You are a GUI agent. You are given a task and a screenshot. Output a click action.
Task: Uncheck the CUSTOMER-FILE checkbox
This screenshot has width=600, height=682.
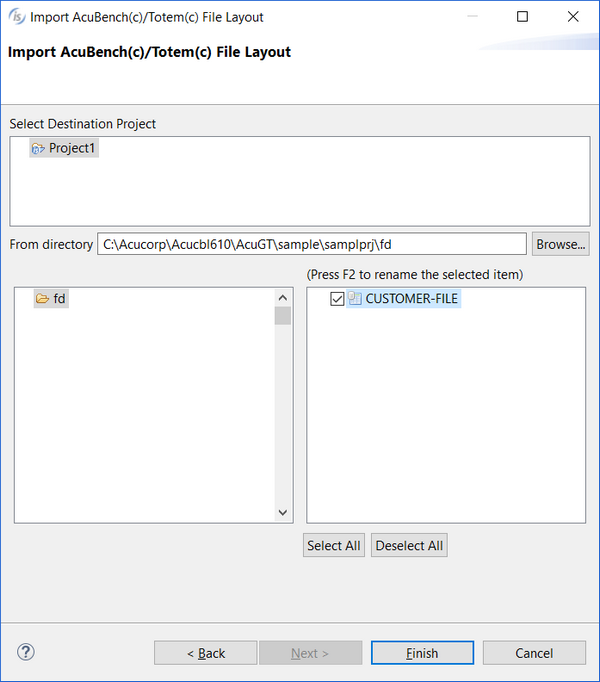click(337, 299)
